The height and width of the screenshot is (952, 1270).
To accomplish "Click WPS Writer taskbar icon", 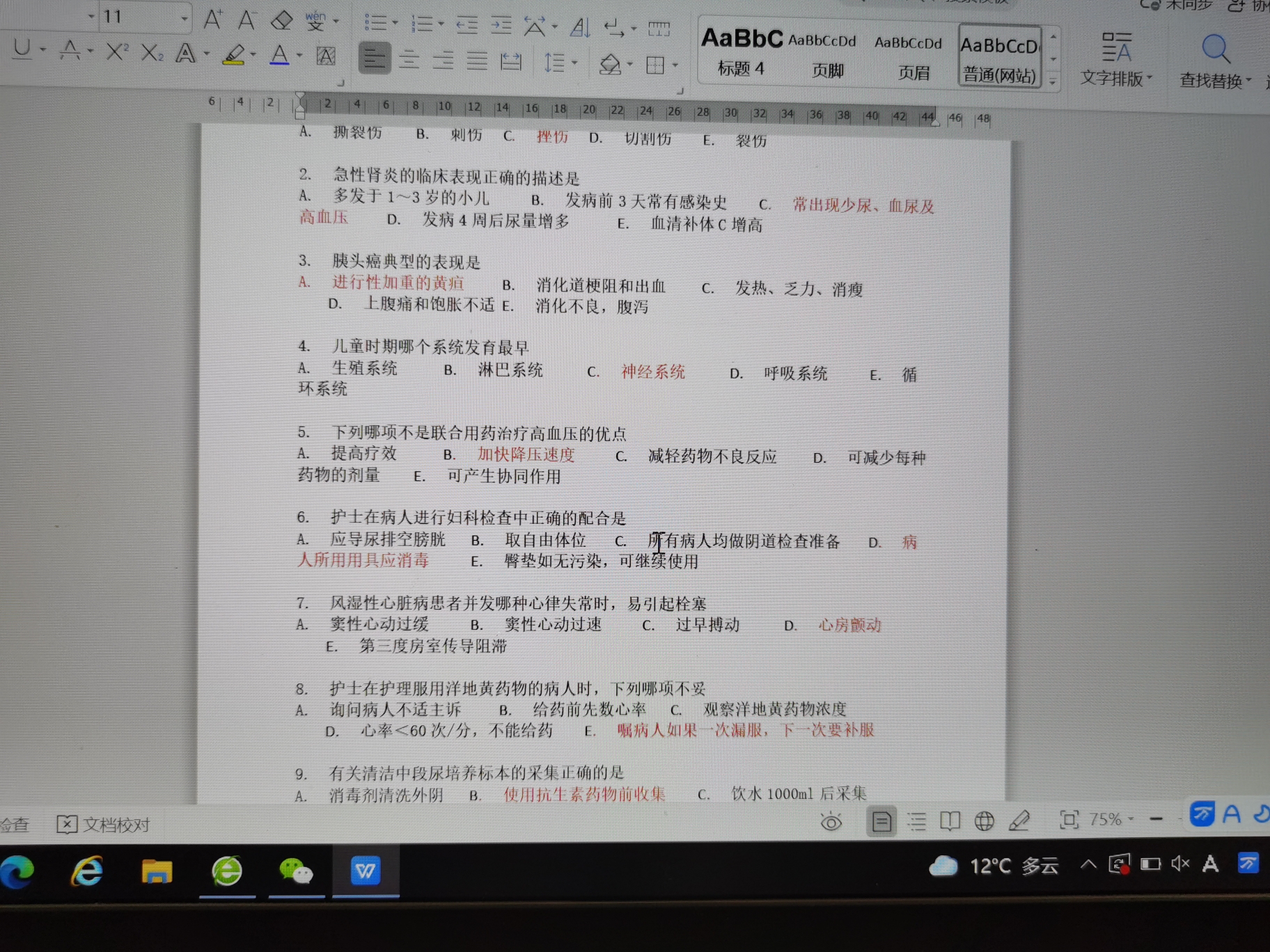I will click(366, 871).
